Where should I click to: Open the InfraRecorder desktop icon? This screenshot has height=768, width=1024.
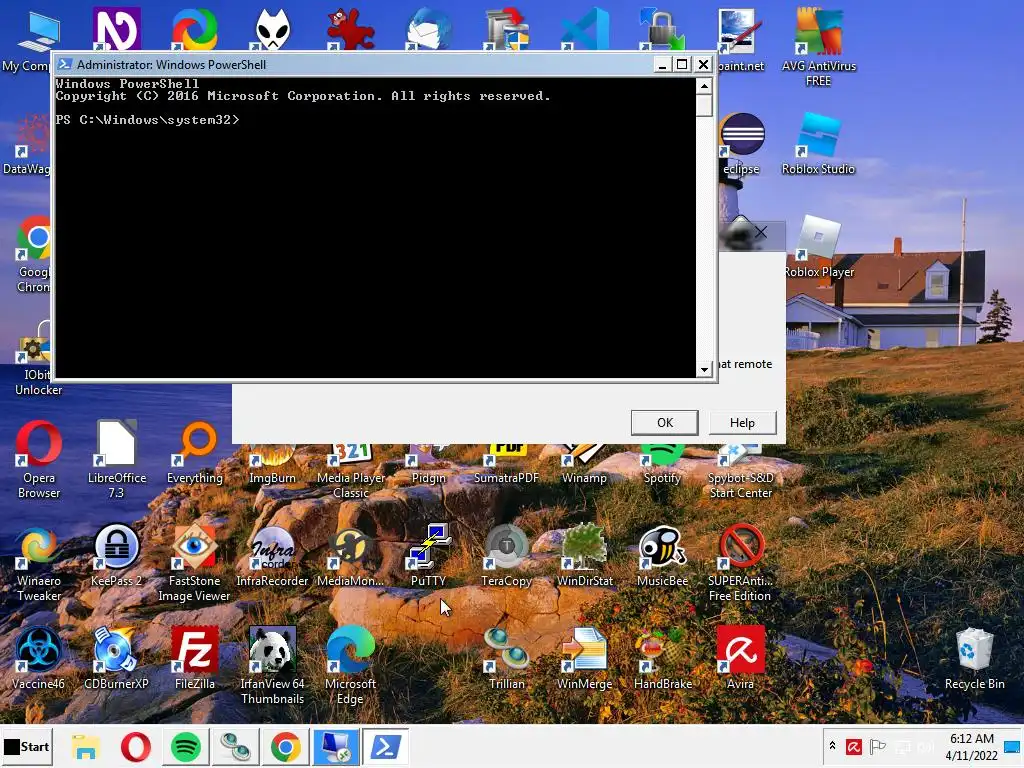[272, 556]
